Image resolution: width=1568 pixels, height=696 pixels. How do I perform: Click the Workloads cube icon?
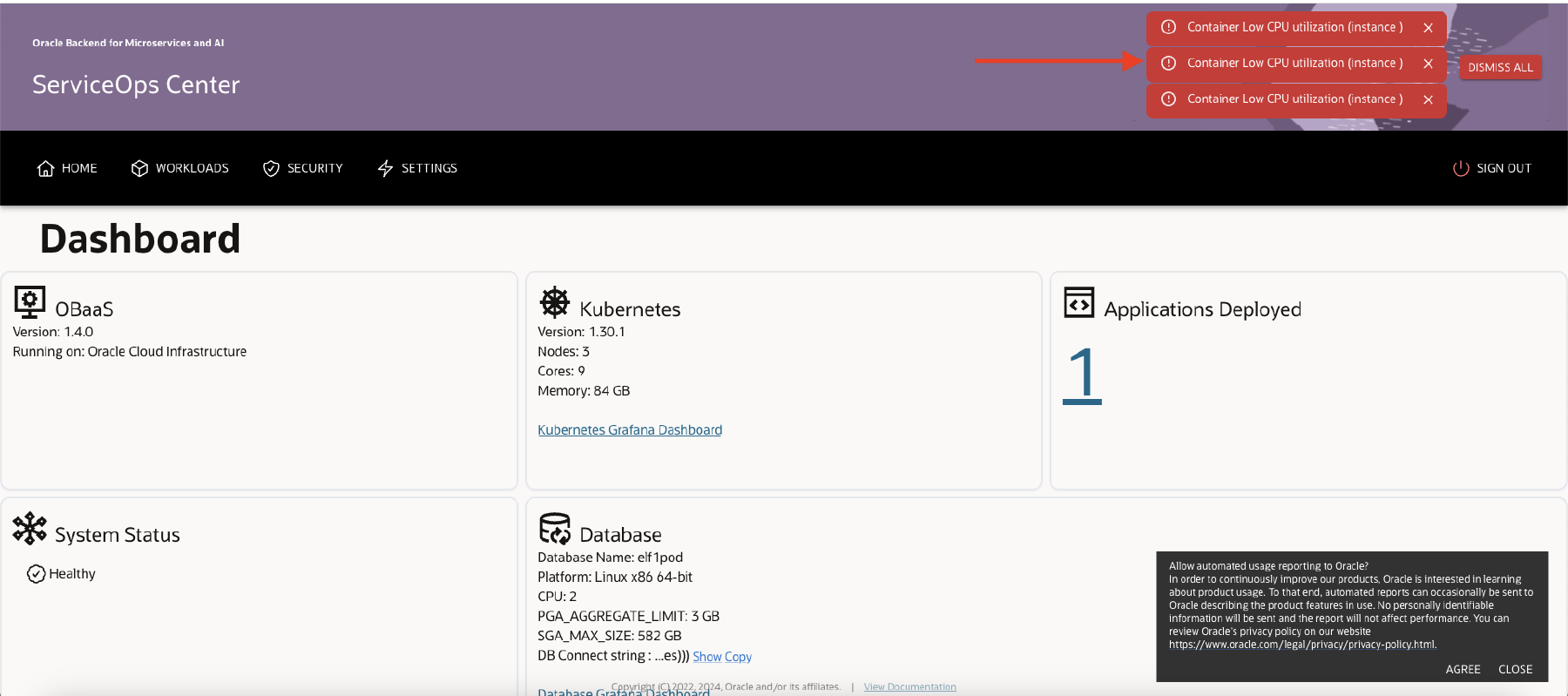click(x=139, y=168)
